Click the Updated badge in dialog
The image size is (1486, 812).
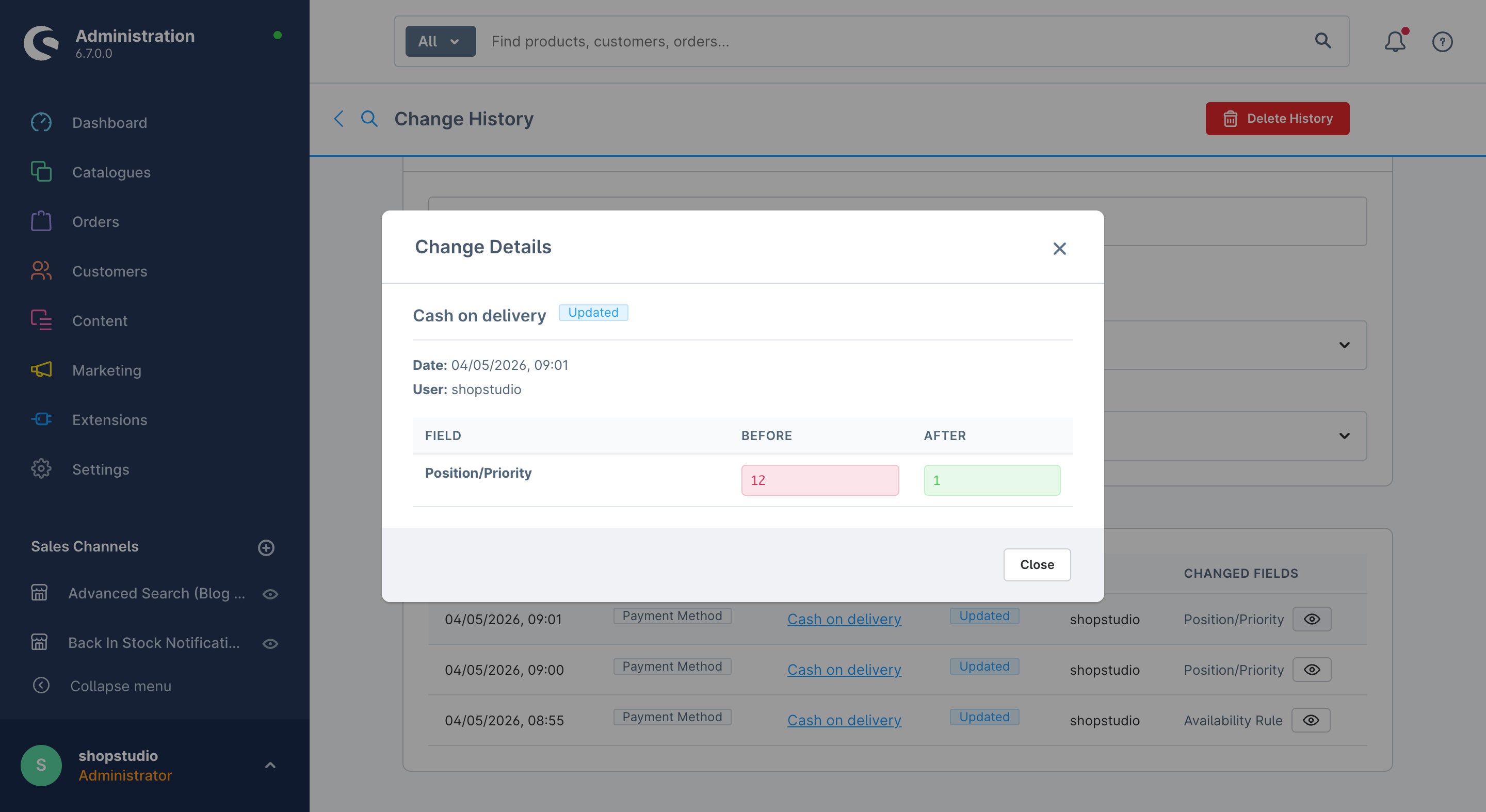(x=593, y=312)
